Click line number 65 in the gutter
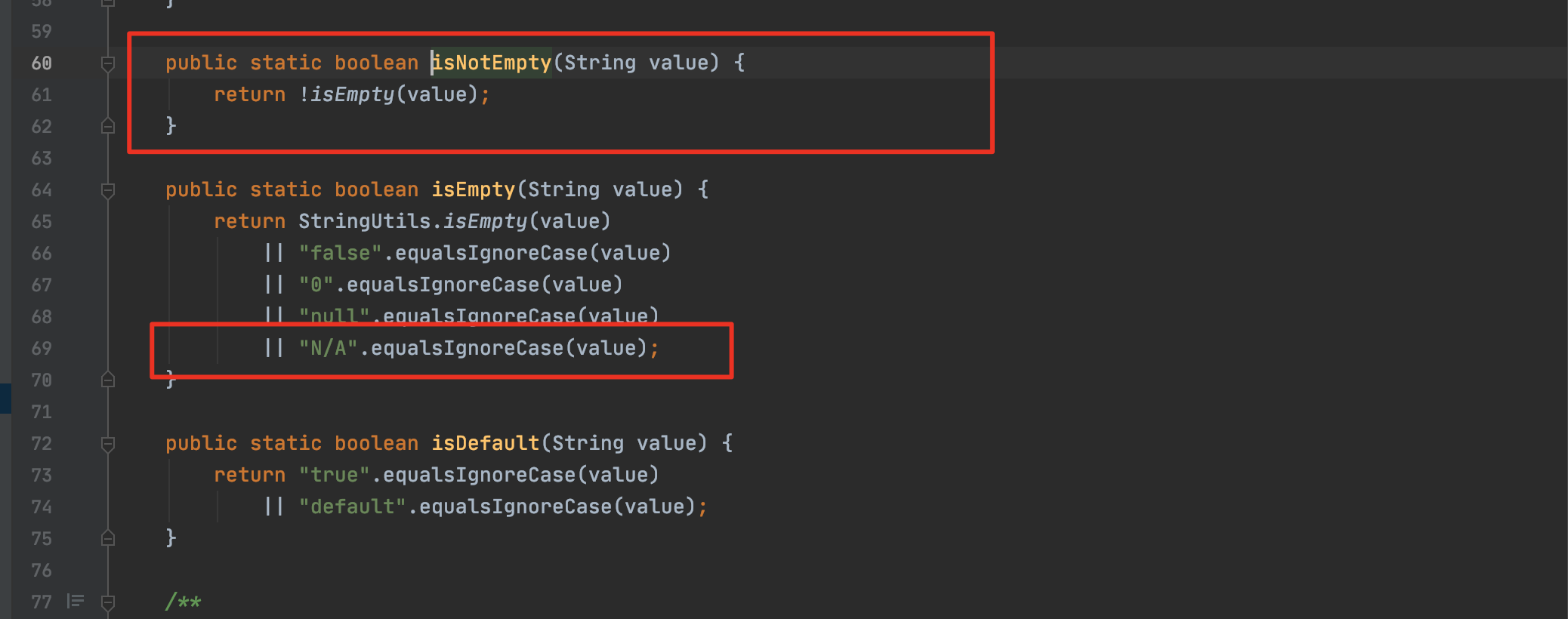 tap(42, 222)
